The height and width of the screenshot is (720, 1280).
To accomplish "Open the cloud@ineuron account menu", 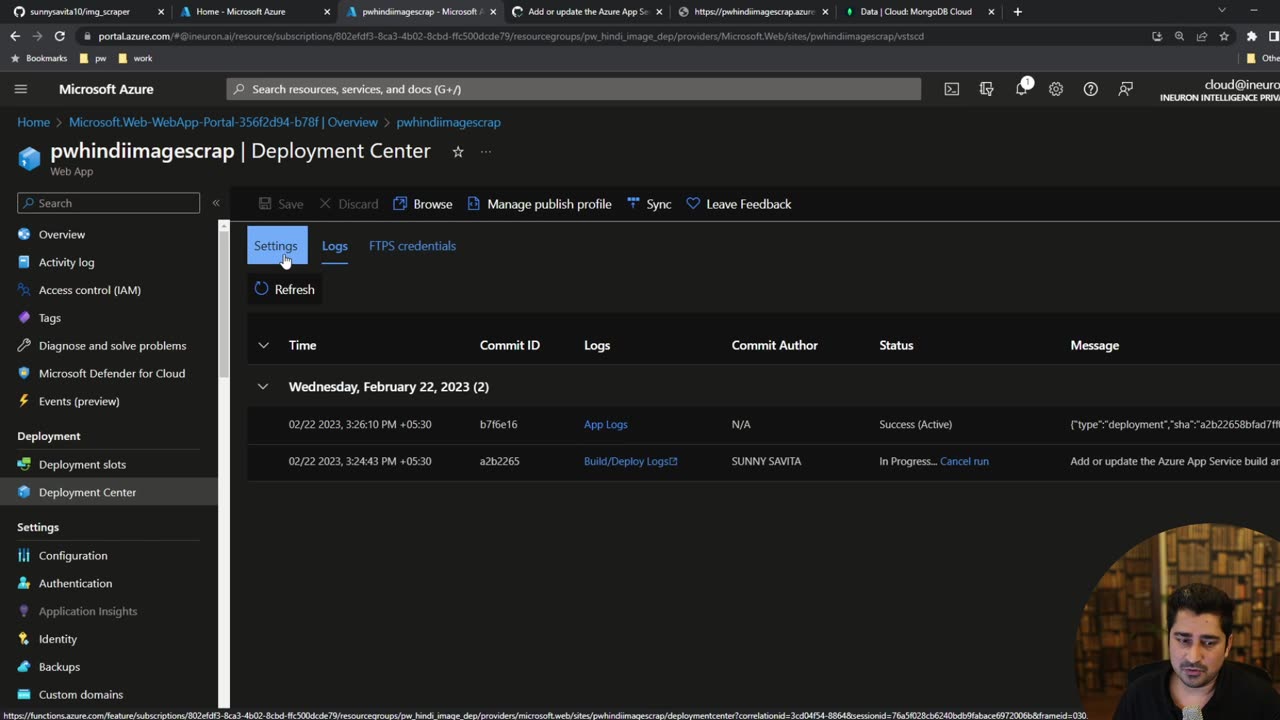I will point(1220,90).
